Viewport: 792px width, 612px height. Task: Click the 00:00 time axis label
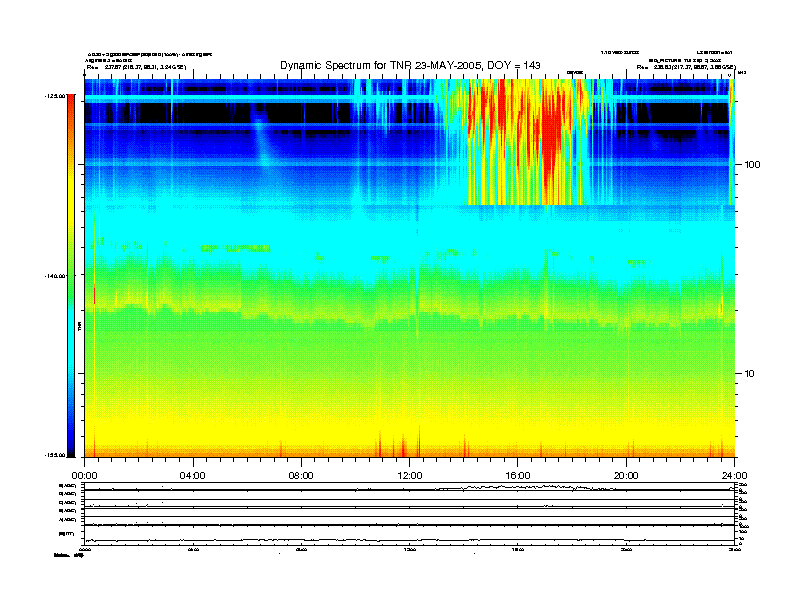[84, 476]
